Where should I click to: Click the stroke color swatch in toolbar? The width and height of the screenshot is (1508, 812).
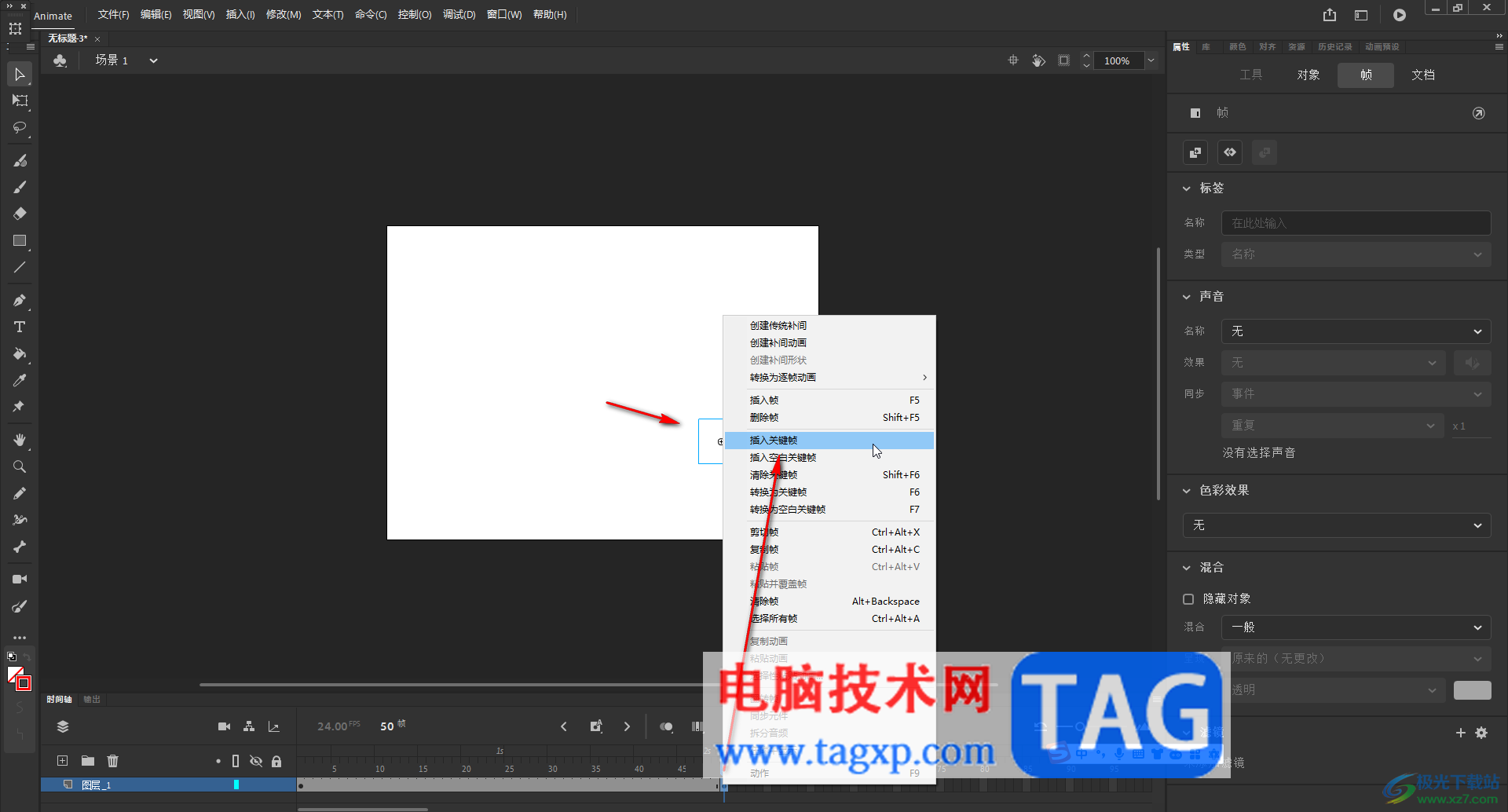pyautogui.click(x=24, y=683)
